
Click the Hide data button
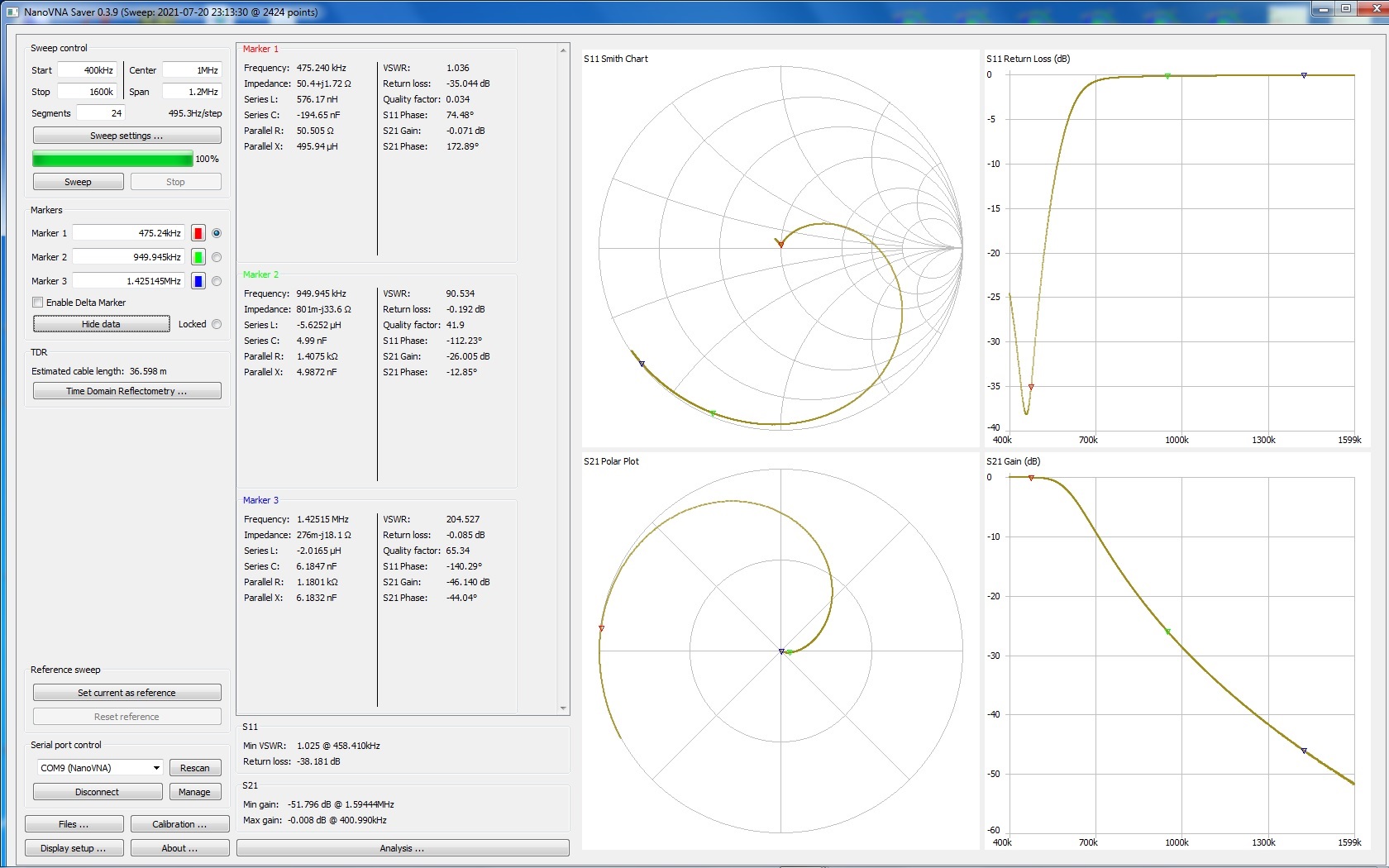pyautogui.click(x=101, y=324)
